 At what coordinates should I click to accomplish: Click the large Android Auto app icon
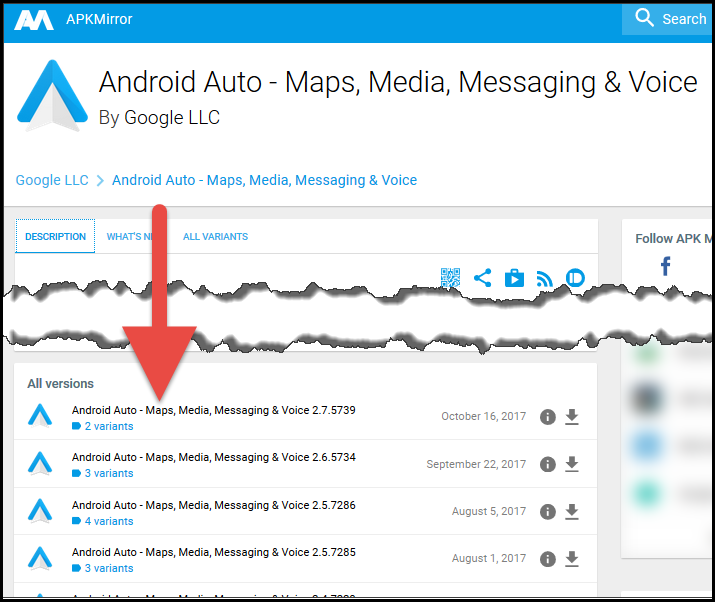(x=52, y=95)
